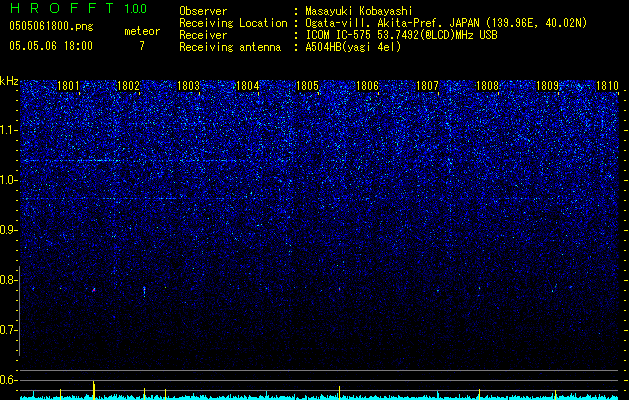This screenshot has height=400, width=629.
Task: Click the 0.9 kHz axis label
Action: (x=9, y=230)
